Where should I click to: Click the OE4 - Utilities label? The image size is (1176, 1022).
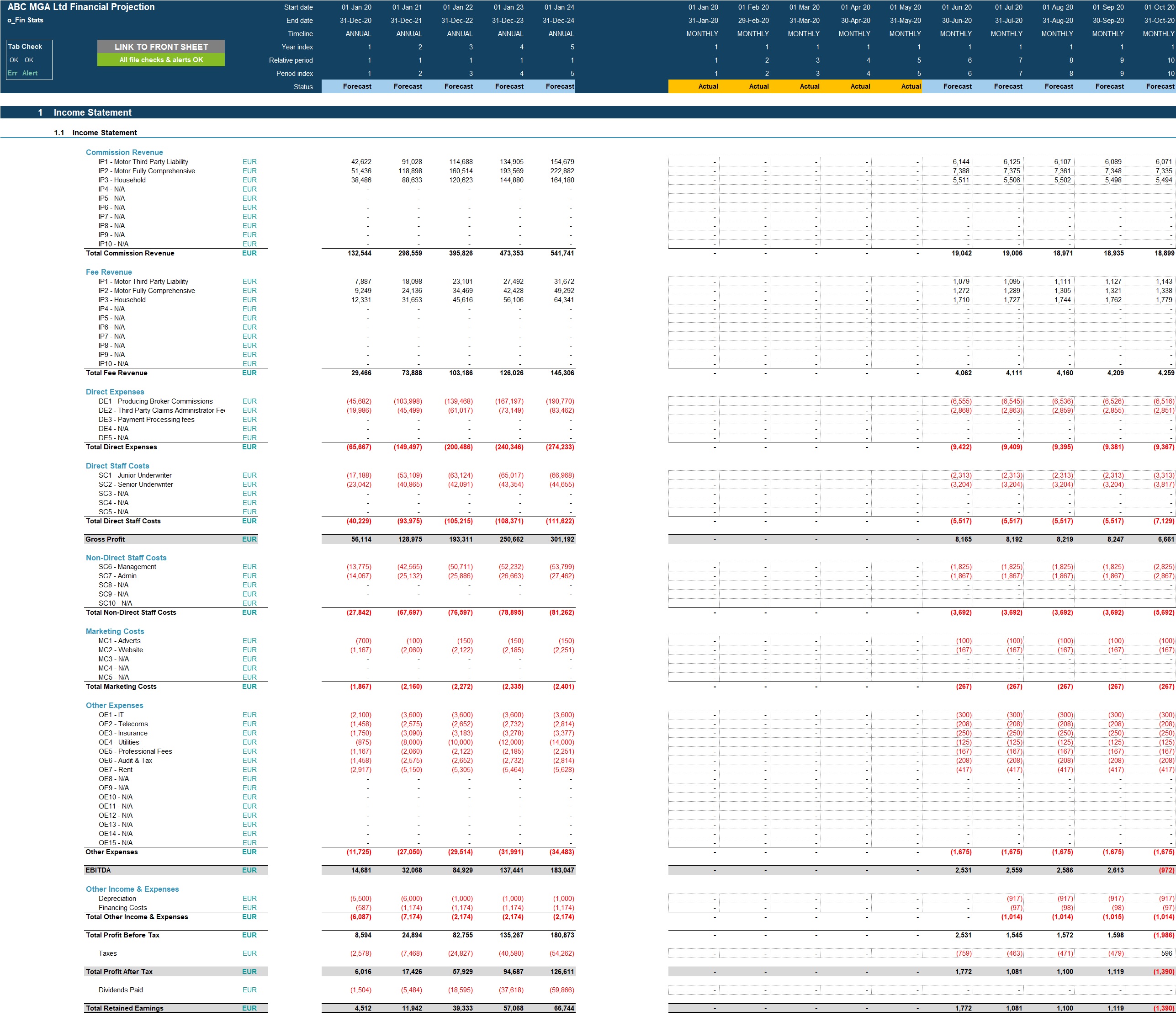click(119, 743)
